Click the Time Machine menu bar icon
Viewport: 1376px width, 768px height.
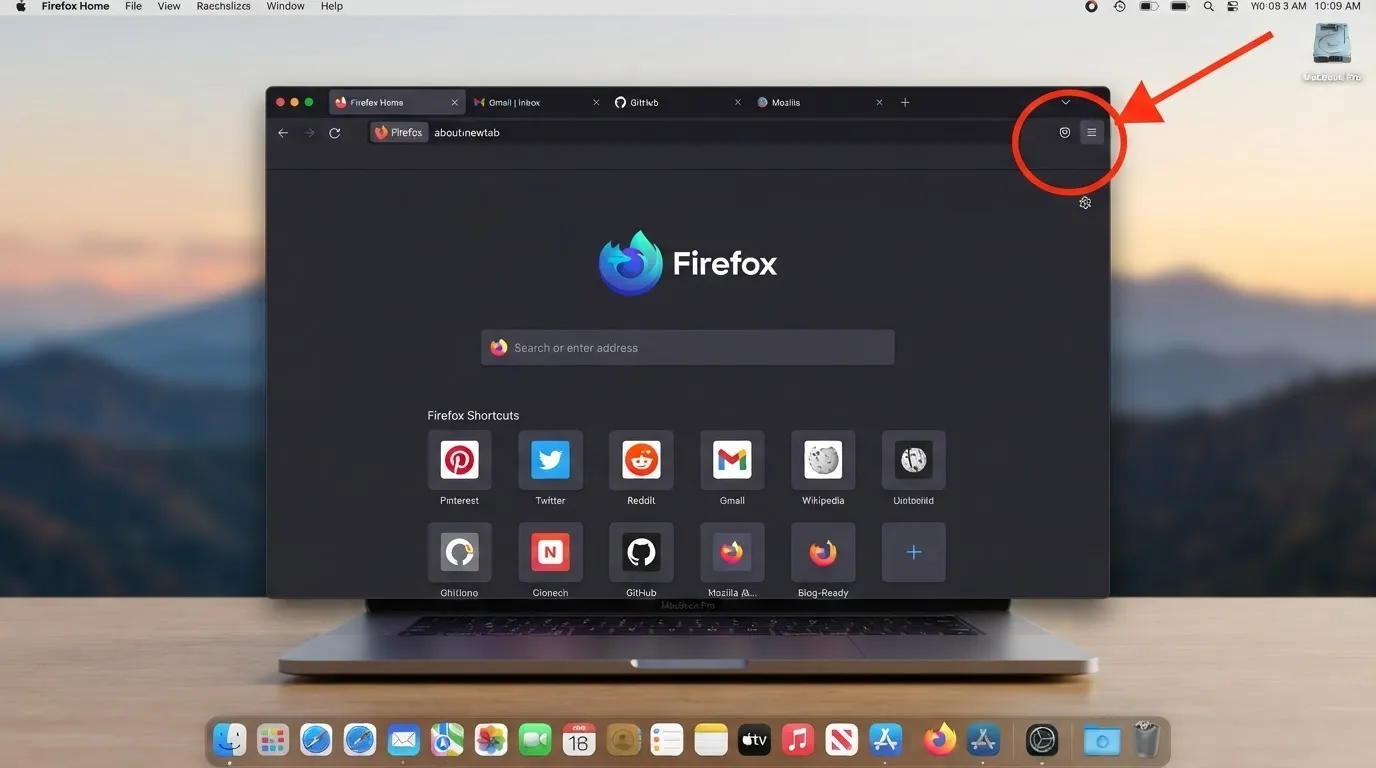(1120, 6)
